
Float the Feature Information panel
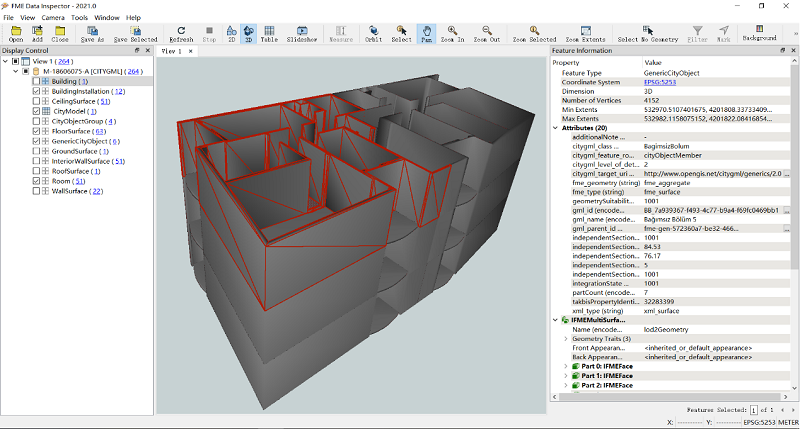pyautogui.click(x=783, y=51)
